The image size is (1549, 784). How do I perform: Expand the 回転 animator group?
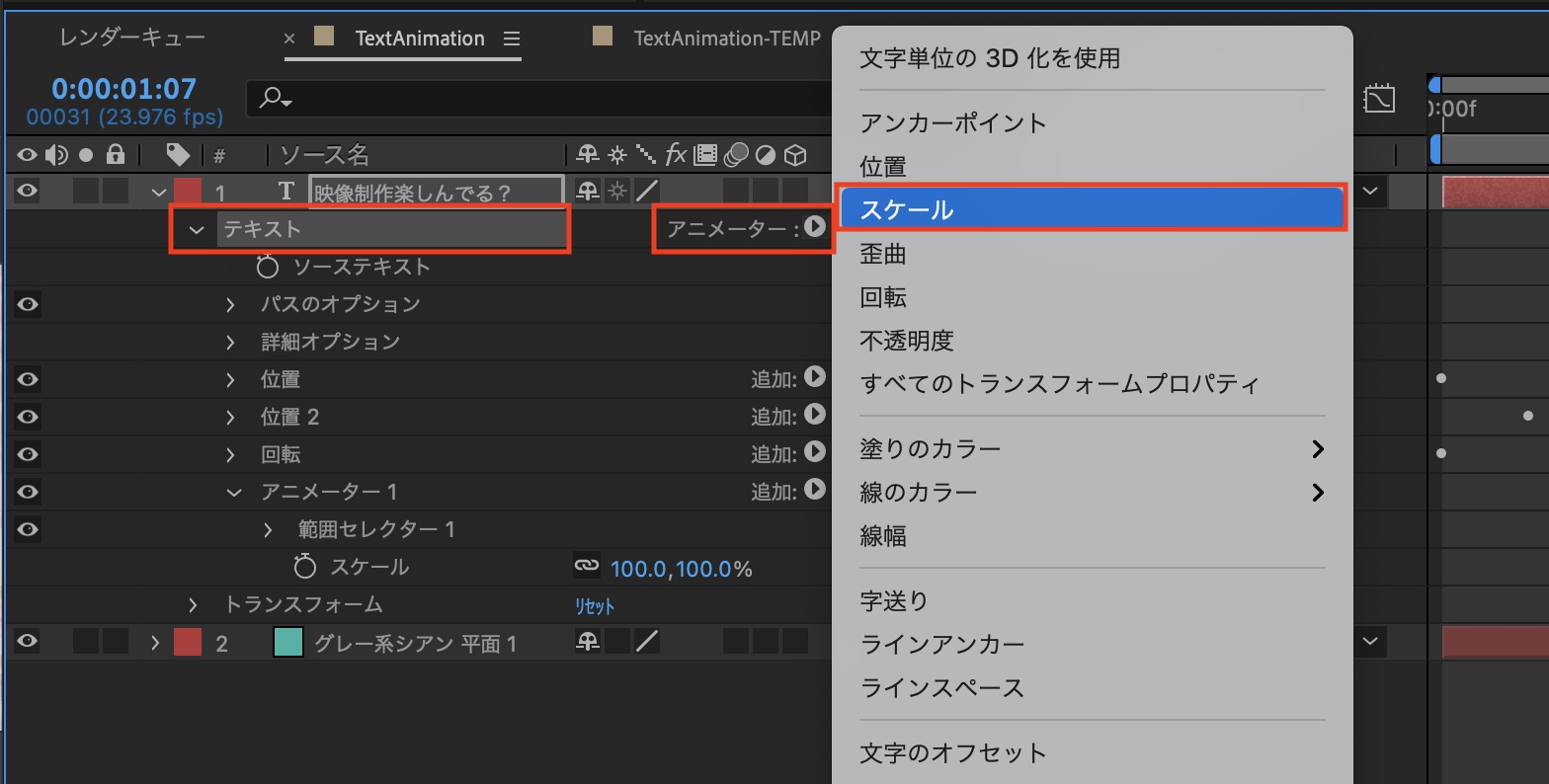click(x=231, y=454)
